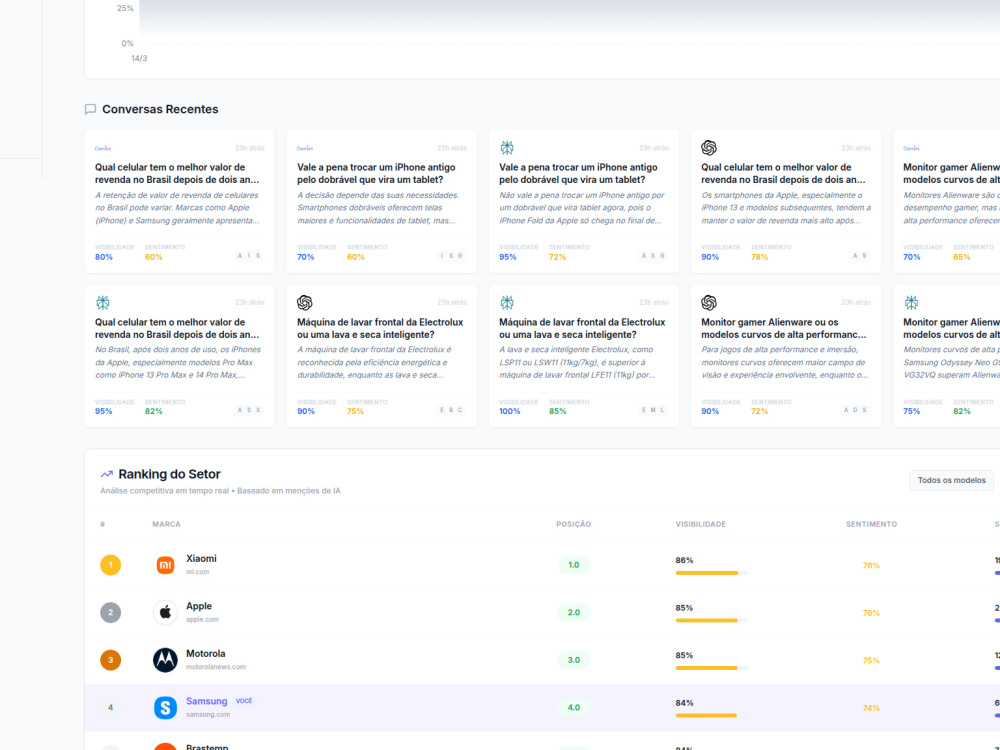Click the 'Conversas Recentes' heading
The height and width of the screenshot is (750, 1000).
pyautogui.click(x=160, y=109)
